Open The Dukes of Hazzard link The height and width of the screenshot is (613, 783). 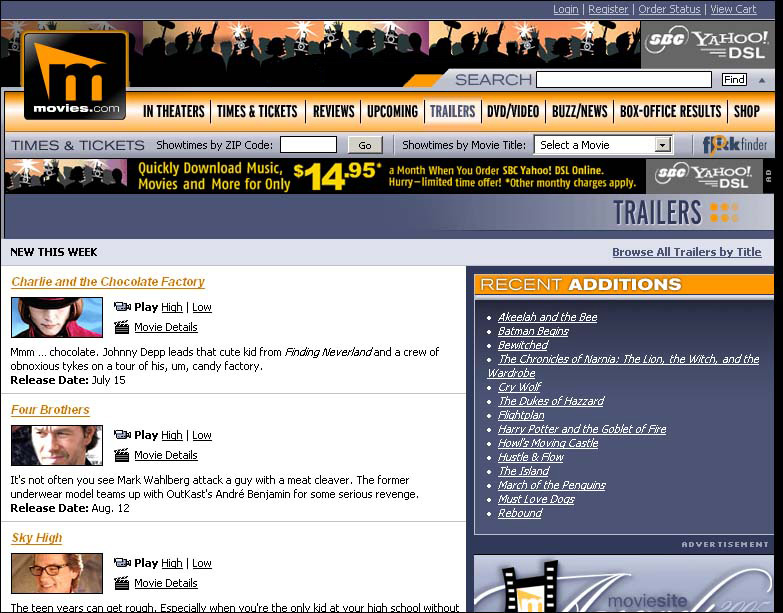tap(551, 401)
